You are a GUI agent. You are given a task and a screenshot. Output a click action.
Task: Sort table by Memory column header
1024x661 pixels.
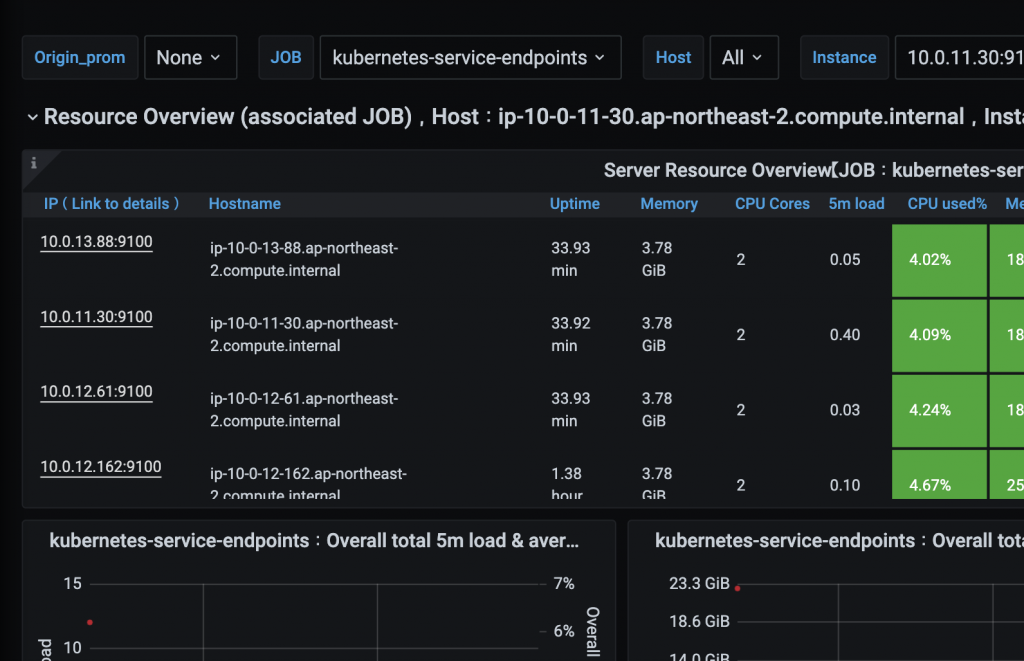(x=668, y=204)
